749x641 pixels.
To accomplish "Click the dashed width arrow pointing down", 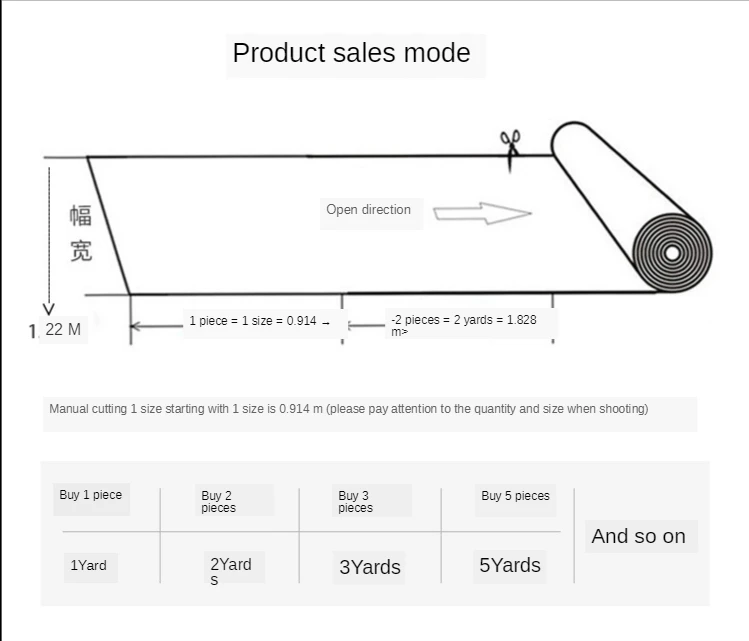I will click(49, 241).
